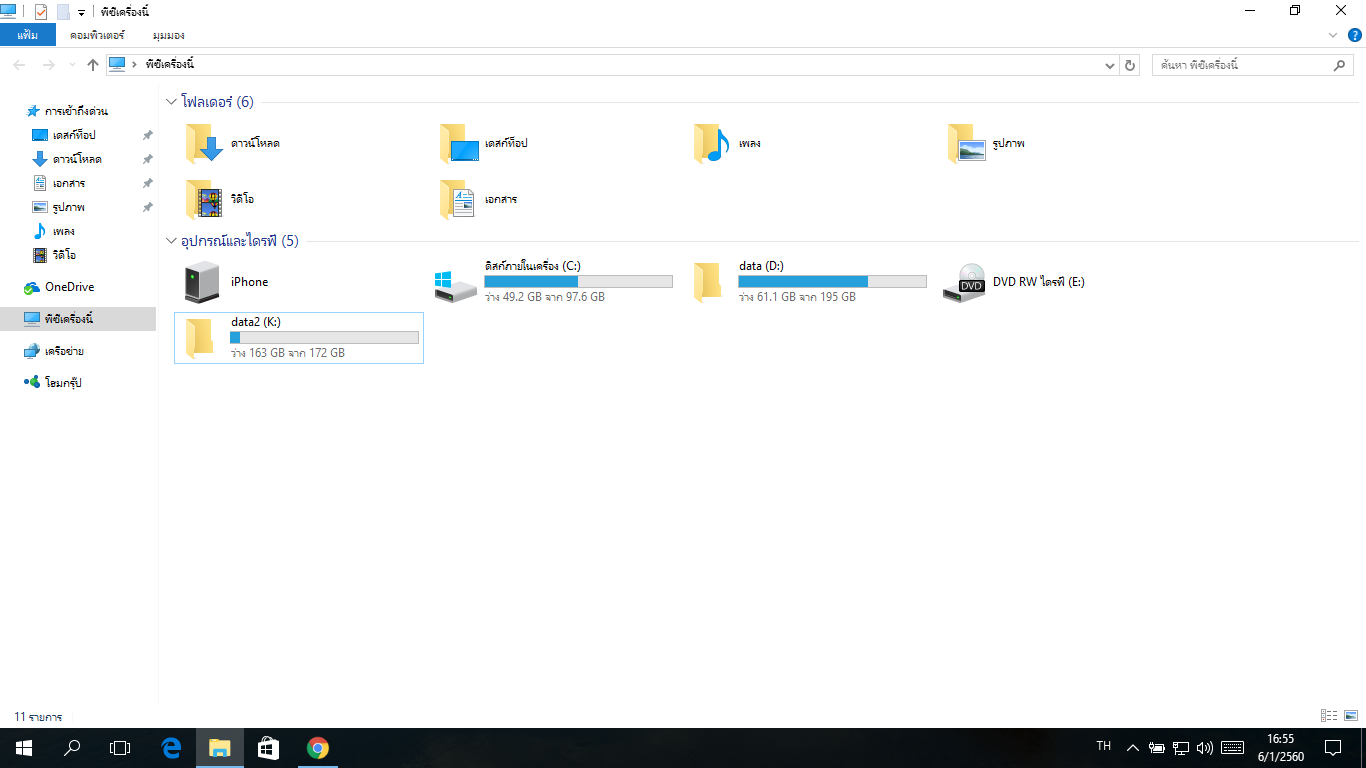Click the data2 (K:) capacity bar

[324, 338]
